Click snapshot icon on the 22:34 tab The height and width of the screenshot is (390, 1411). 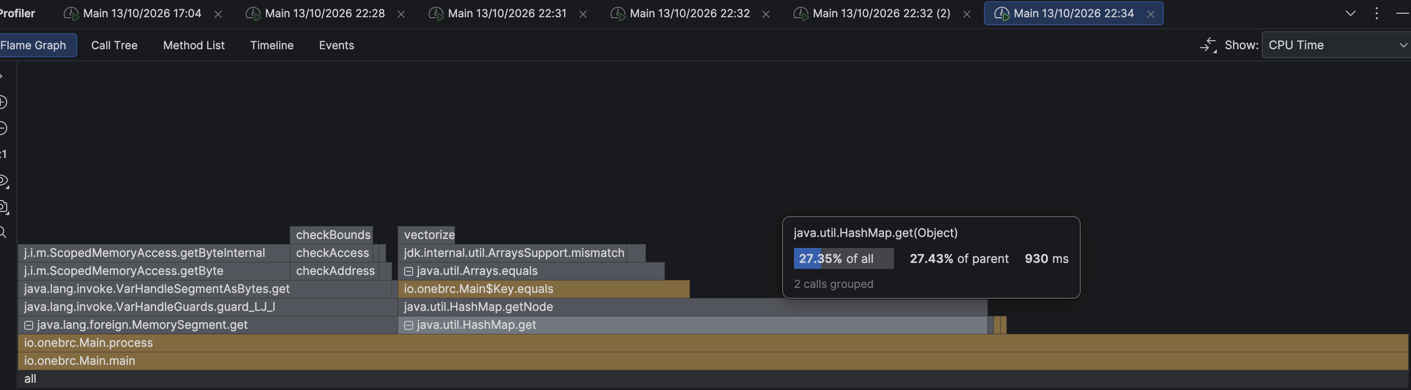[x=1001, y=13]
